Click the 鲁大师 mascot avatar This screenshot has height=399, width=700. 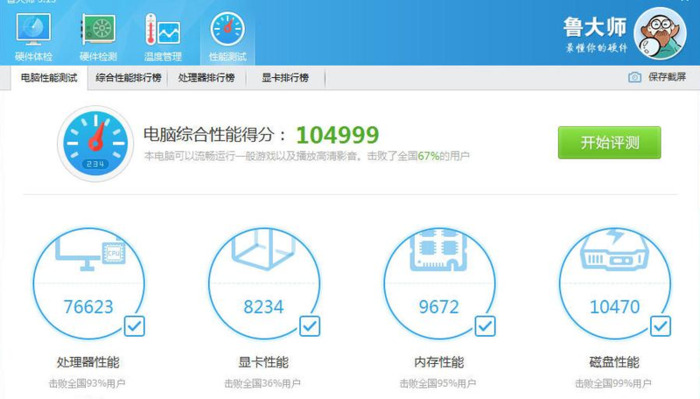tap(660, 33)
